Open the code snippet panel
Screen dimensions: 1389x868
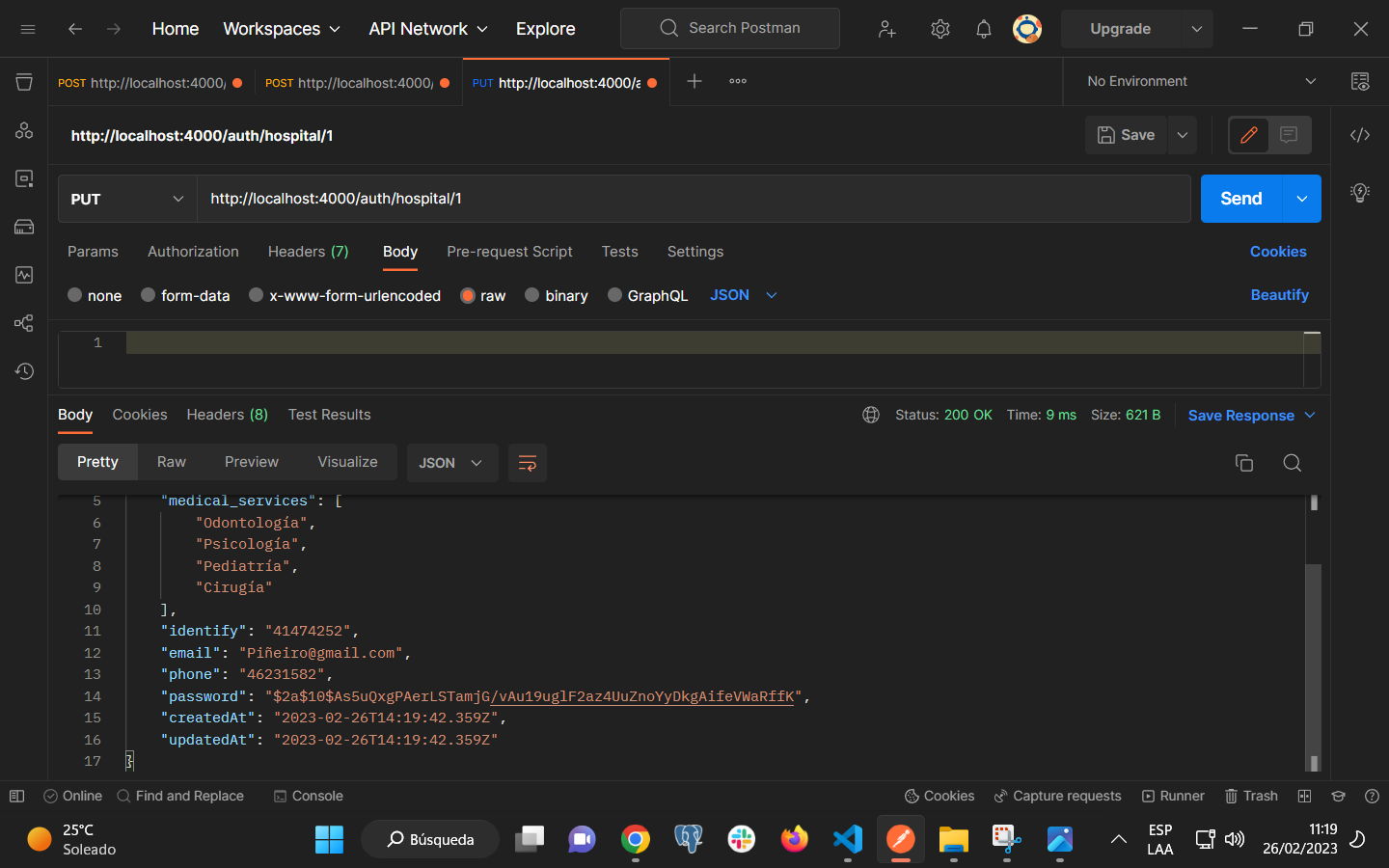(1360, 135)
